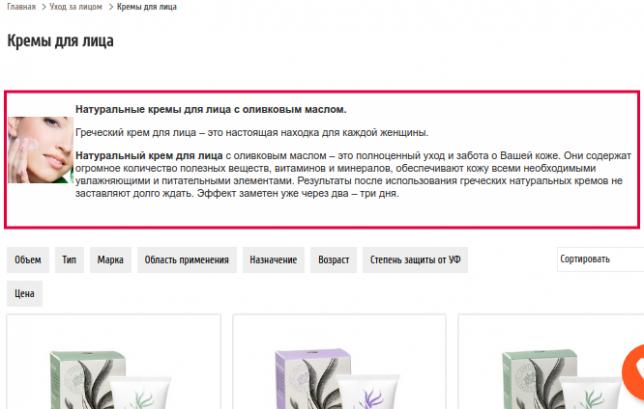Expand the Тип filter
The width and height of the screenshot is (644, 409).
click(x=69, y=260)
